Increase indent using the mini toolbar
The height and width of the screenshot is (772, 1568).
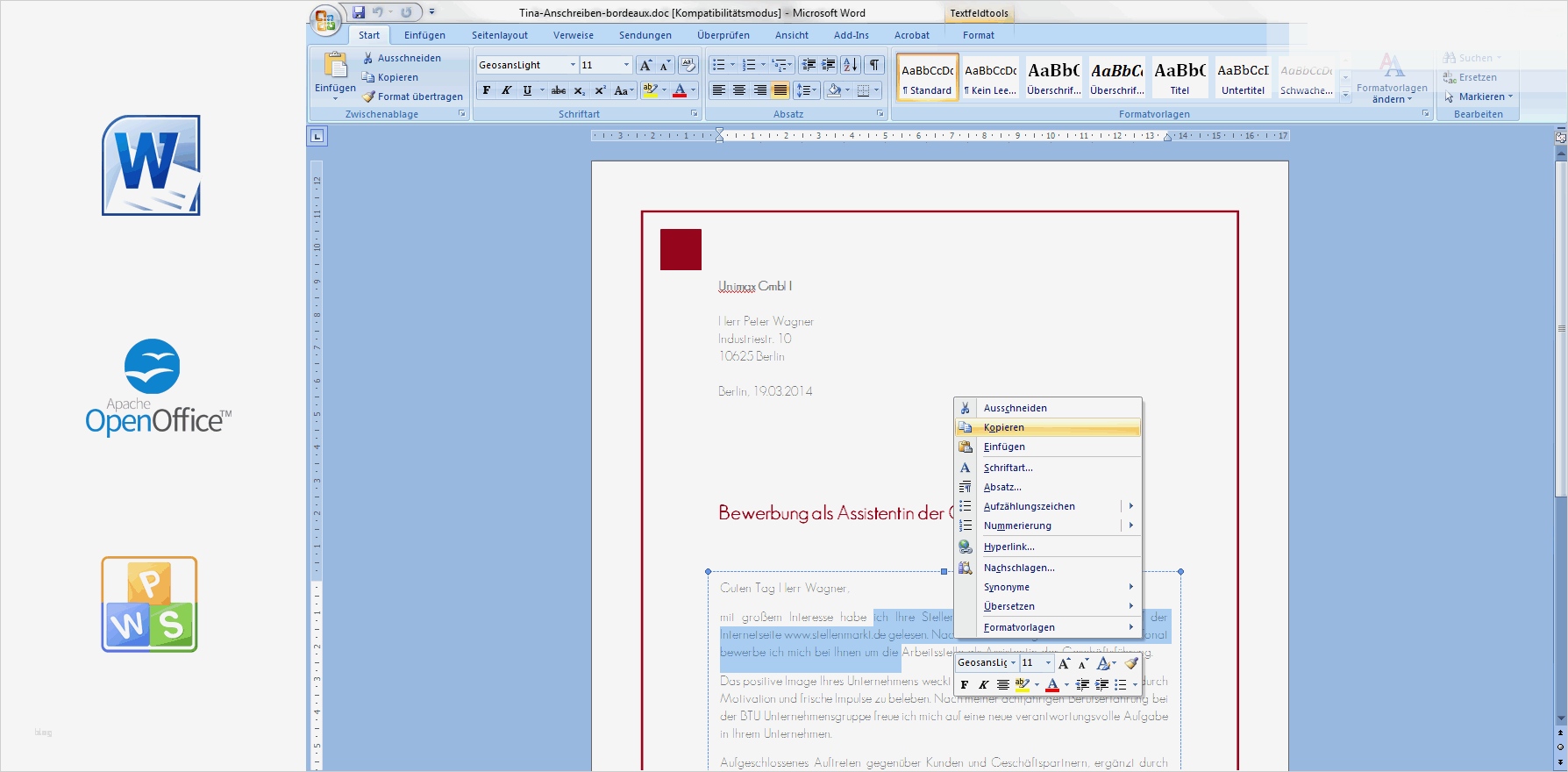tap(1102, 685)
